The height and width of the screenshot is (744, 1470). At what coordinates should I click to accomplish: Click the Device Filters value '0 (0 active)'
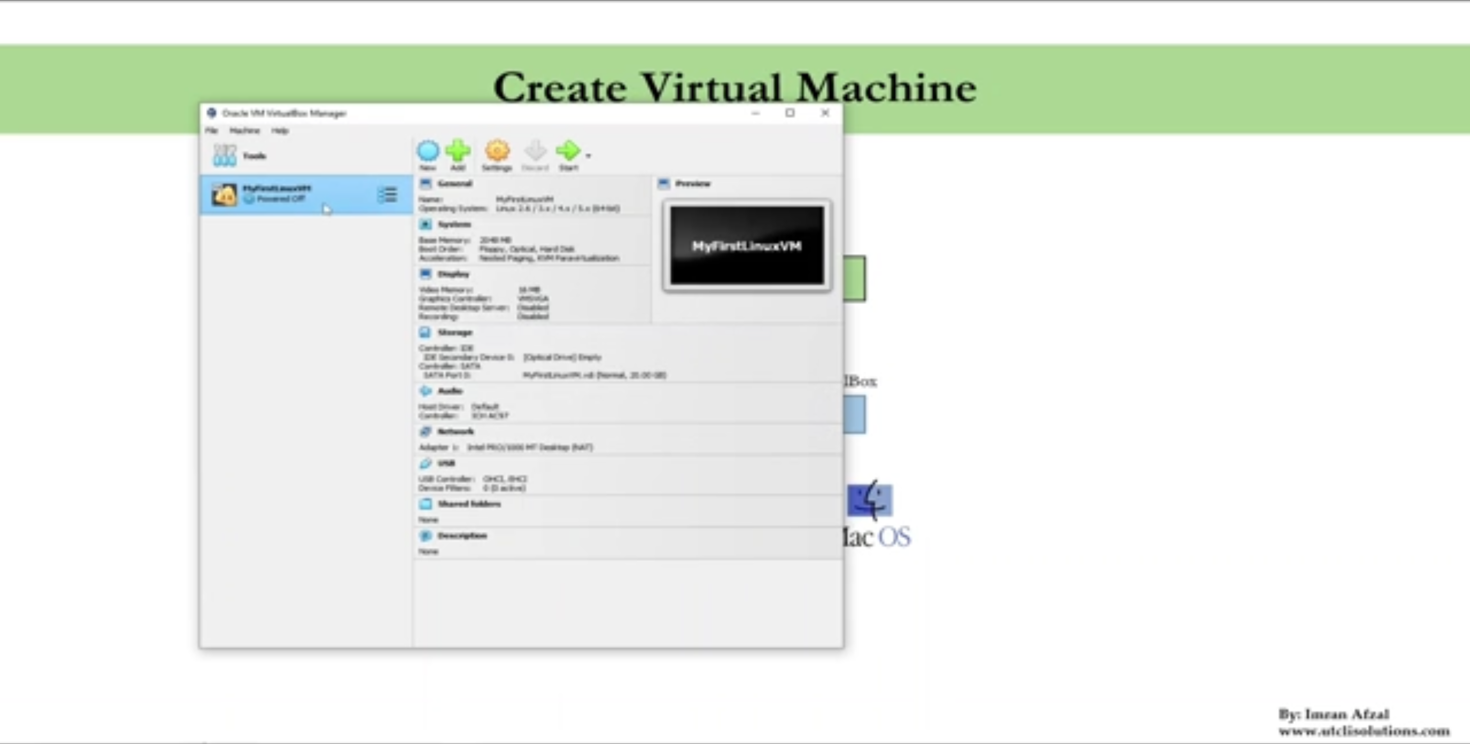click(505, 489)
